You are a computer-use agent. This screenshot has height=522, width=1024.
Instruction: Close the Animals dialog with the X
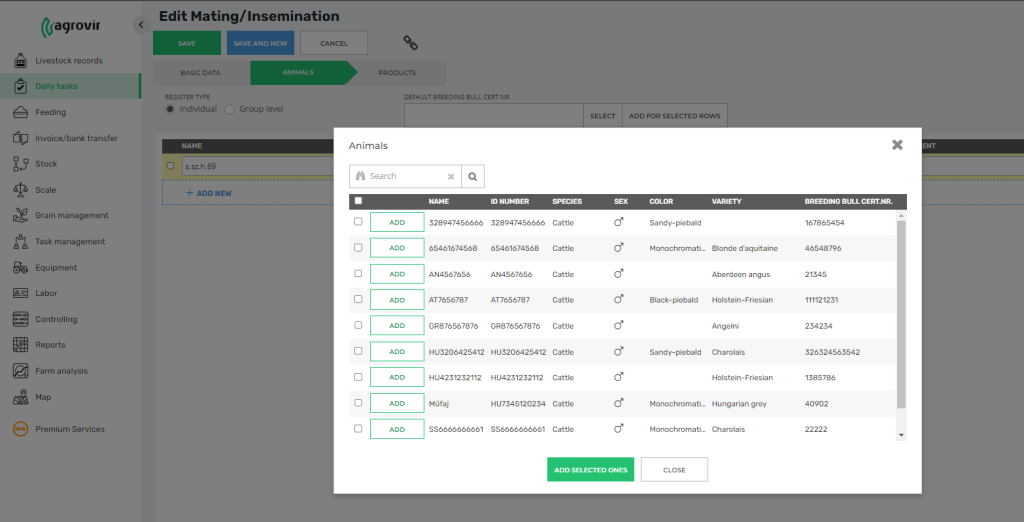click(897, 145)
